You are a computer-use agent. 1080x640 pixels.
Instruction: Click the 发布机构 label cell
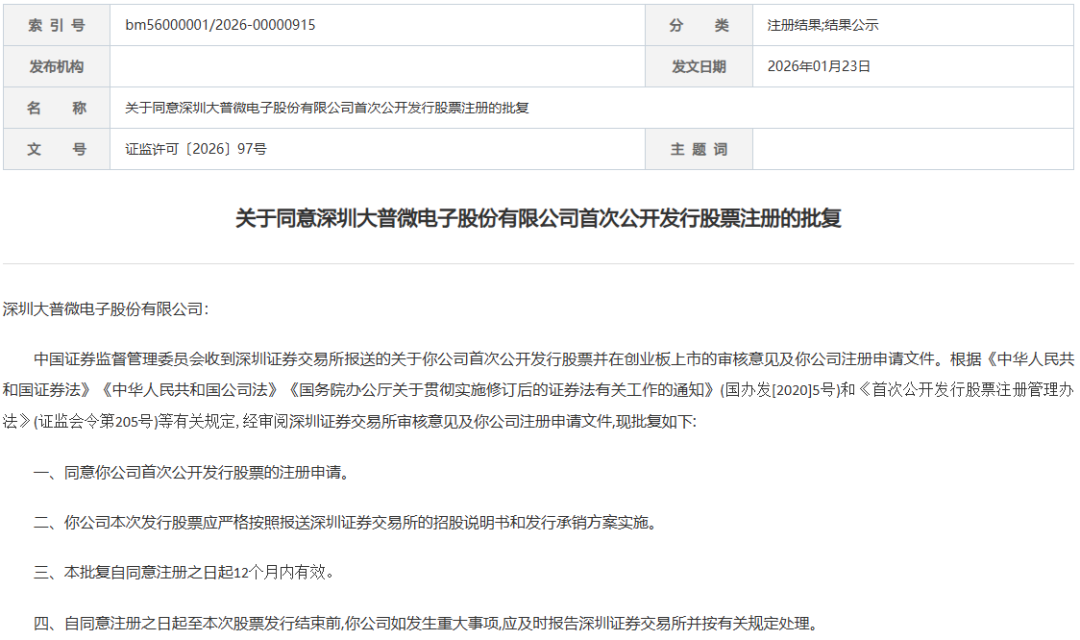tap(56, 67)
